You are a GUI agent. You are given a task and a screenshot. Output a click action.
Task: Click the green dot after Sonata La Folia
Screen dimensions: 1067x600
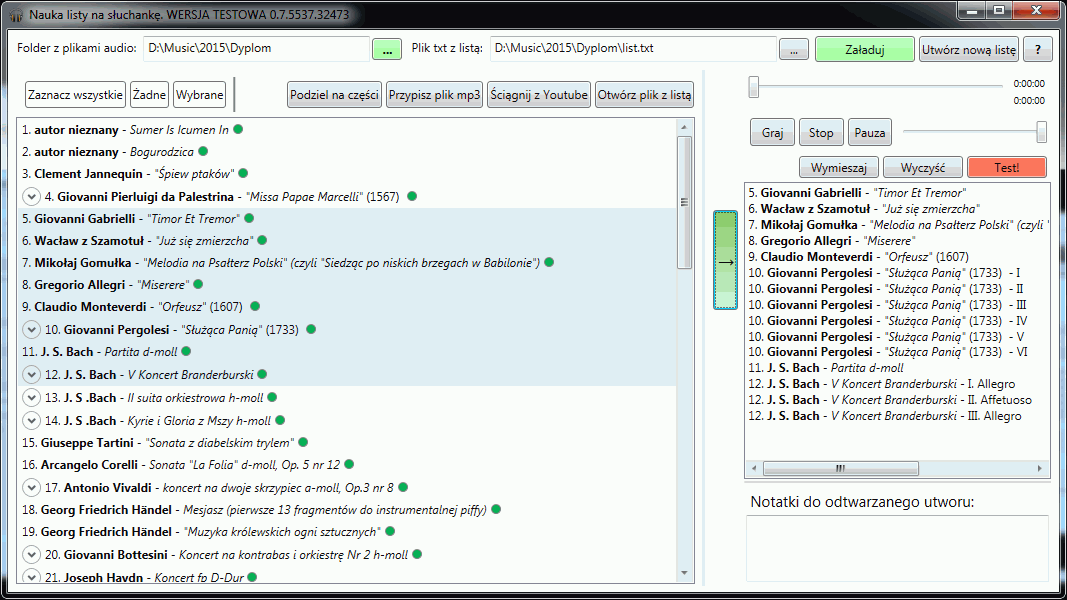[349, 464]
